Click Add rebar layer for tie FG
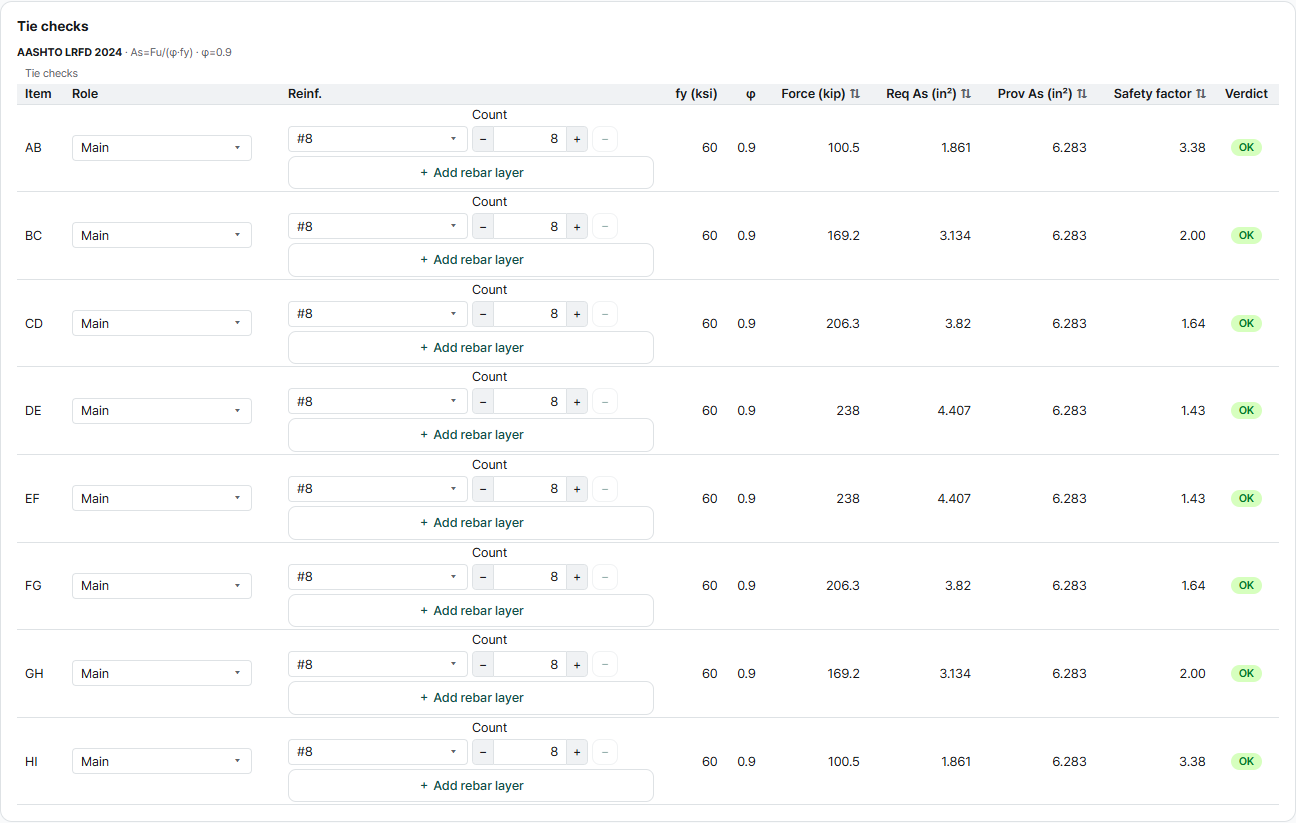The image size is (1296, 823). pyautogui.click(x=471, y=611)
